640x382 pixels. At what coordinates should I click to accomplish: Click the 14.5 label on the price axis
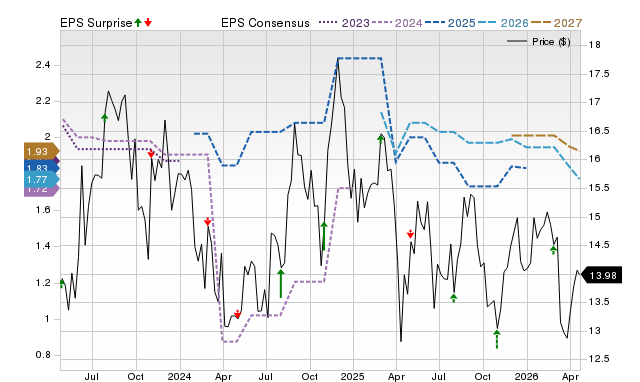[x=599, y=245]
